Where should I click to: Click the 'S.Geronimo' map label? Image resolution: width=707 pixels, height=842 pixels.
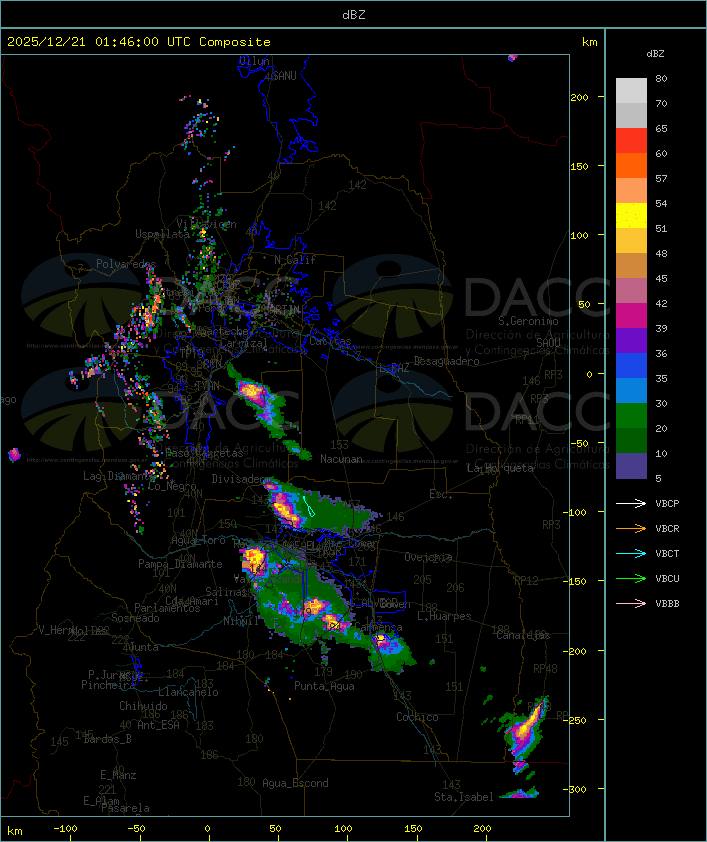[x=528, y=321]
